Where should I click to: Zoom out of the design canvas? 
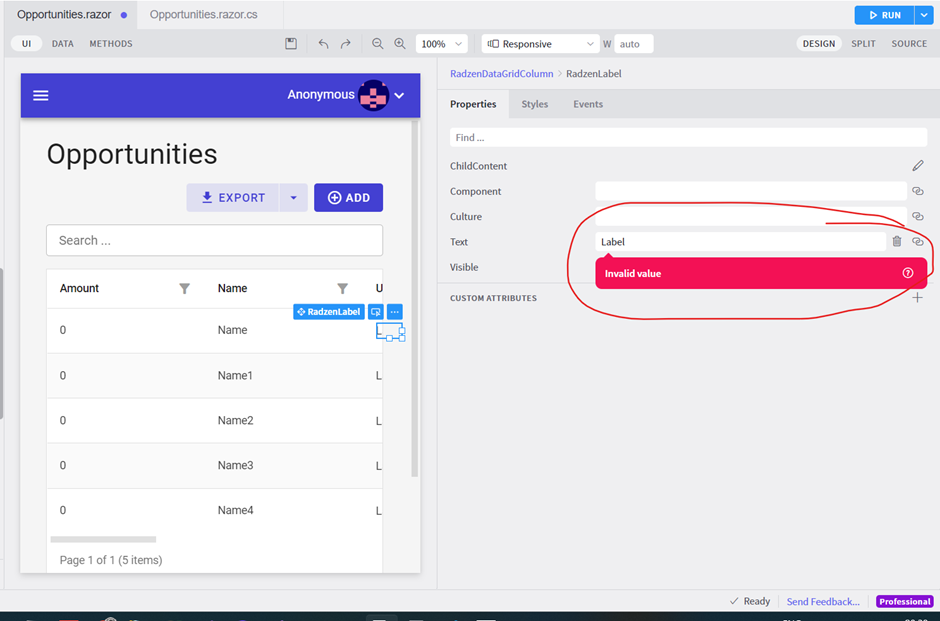click(377, 43)
